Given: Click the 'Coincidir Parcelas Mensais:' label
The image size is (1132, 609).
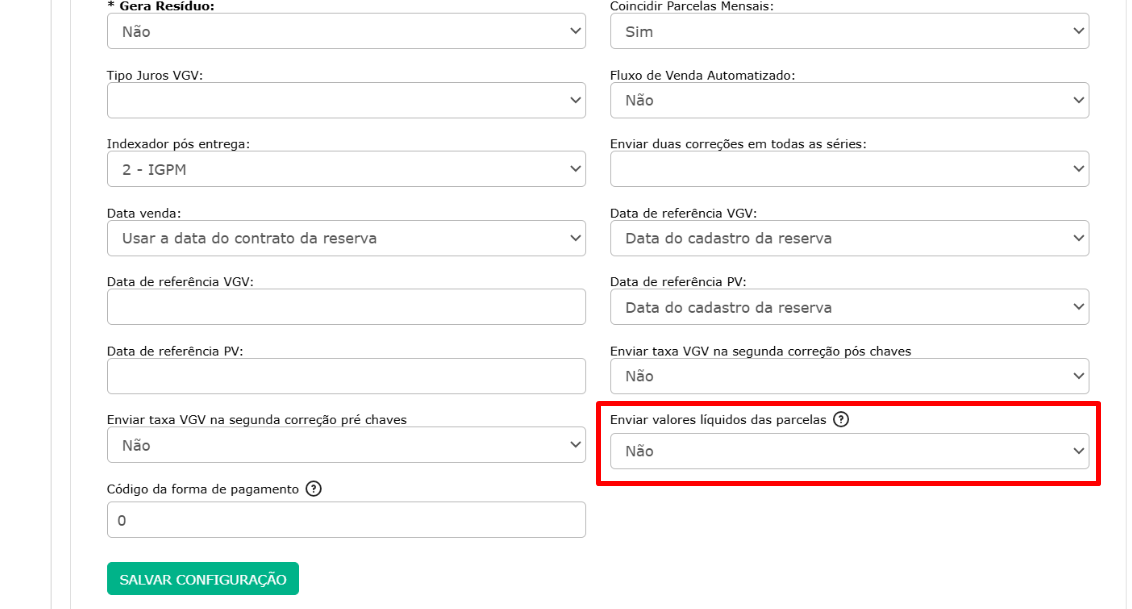Looking at the screenshot, I should (x=692, y=6).
